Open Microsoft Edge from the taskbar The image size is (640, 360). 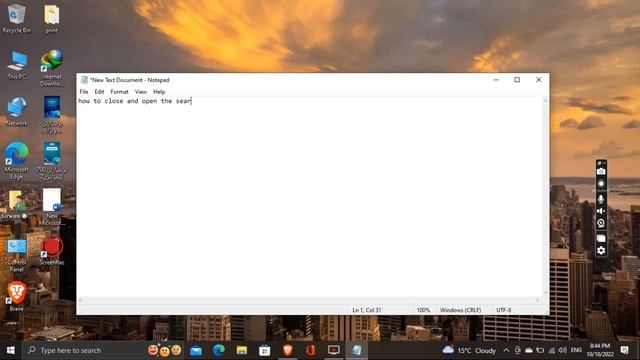coord(219,350)
